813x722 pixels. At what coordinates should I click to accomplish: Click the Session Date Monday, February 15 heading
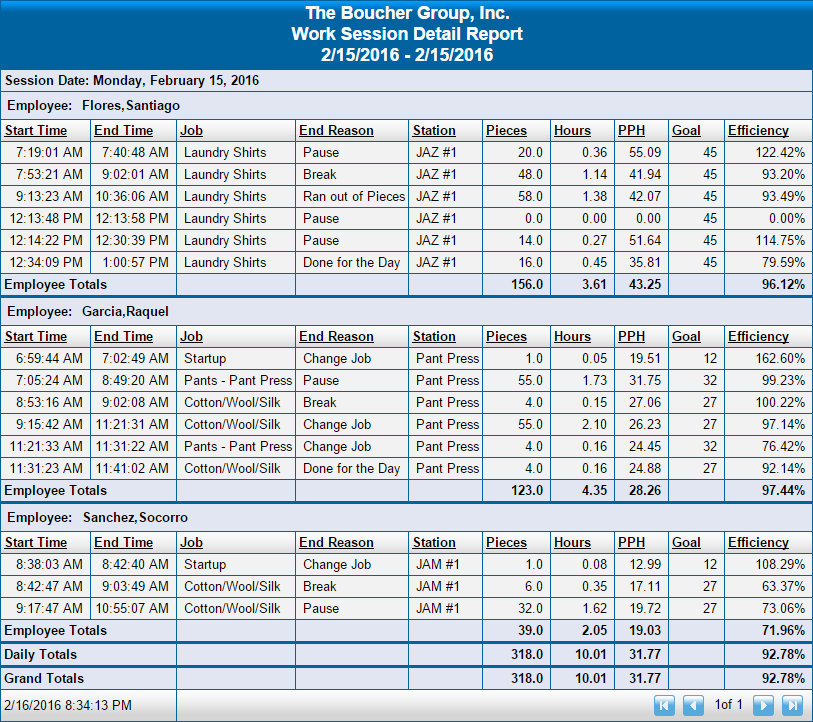[x=132, y=81]
